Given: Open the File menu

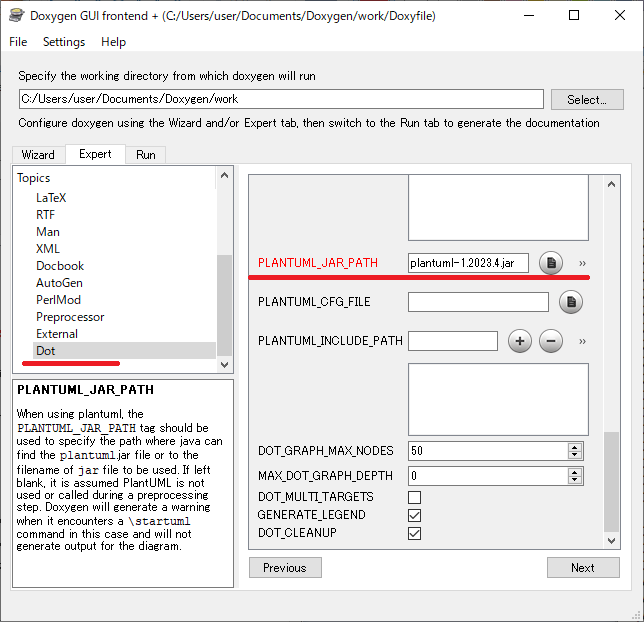Looking at the screenshot, I should pos(18,42).
